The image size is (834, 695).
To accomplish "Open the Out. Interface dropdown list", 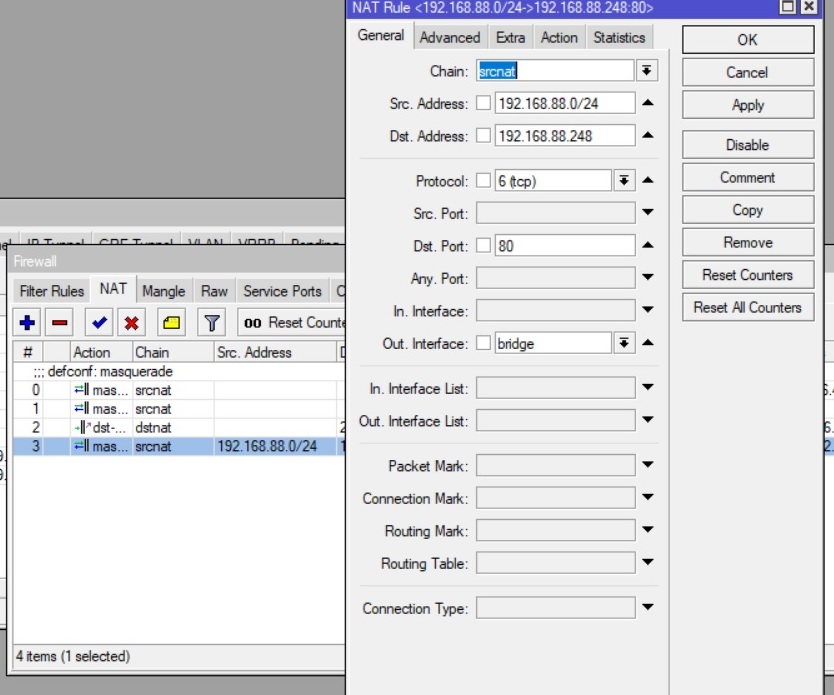I will (x=624, y=343).
